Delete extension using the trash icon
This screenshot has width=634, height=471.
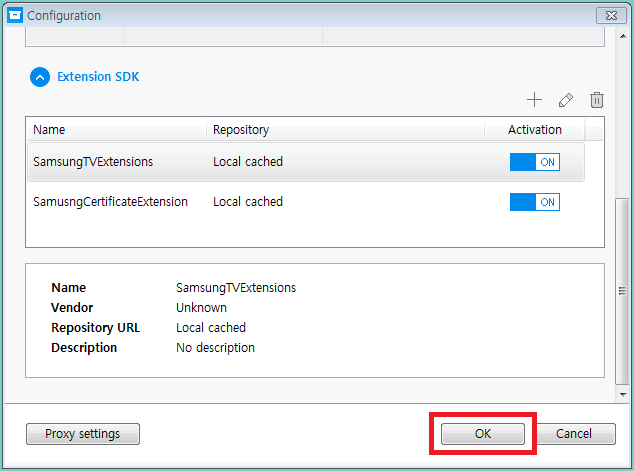(597, 99)
